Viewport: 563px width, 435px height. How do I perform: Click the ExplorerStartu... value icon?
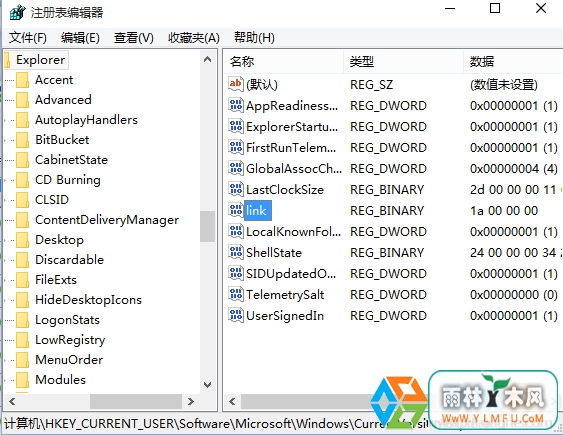236,126
